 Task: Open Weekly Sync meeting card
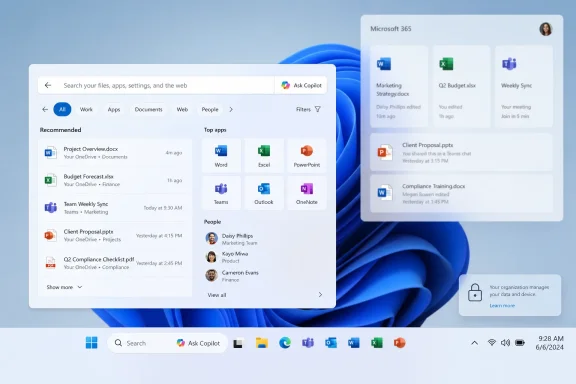click(523, 87)
